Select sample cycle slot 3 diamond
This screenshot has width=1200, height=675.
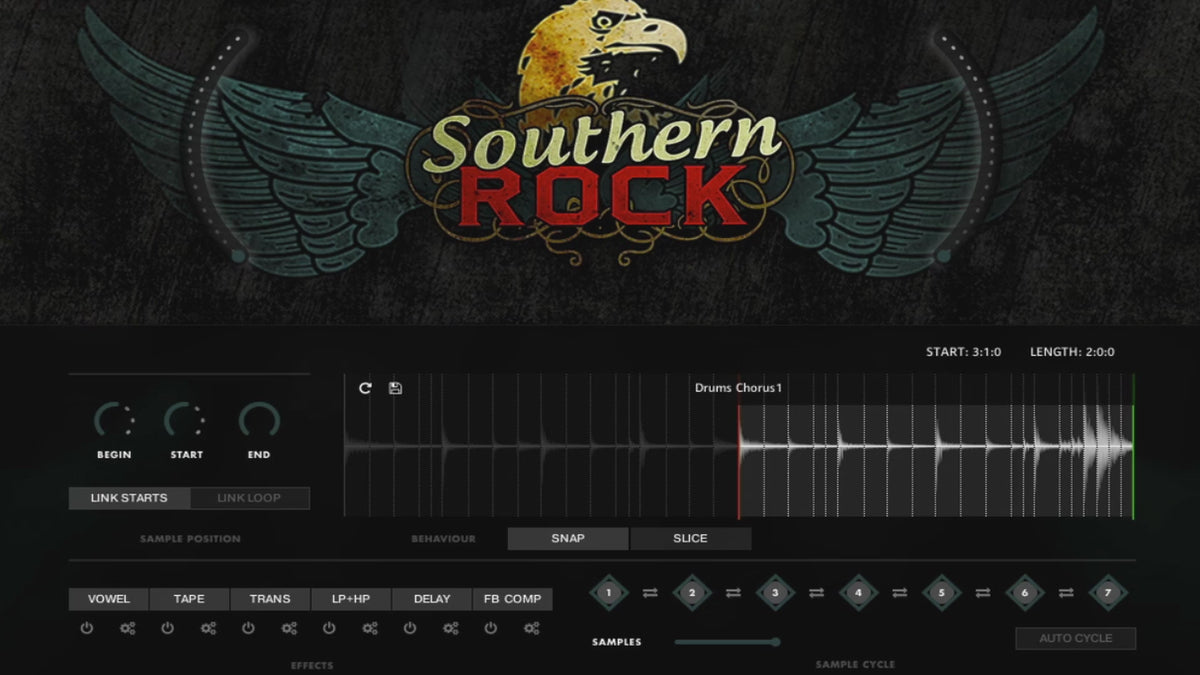tap(775, 593)
